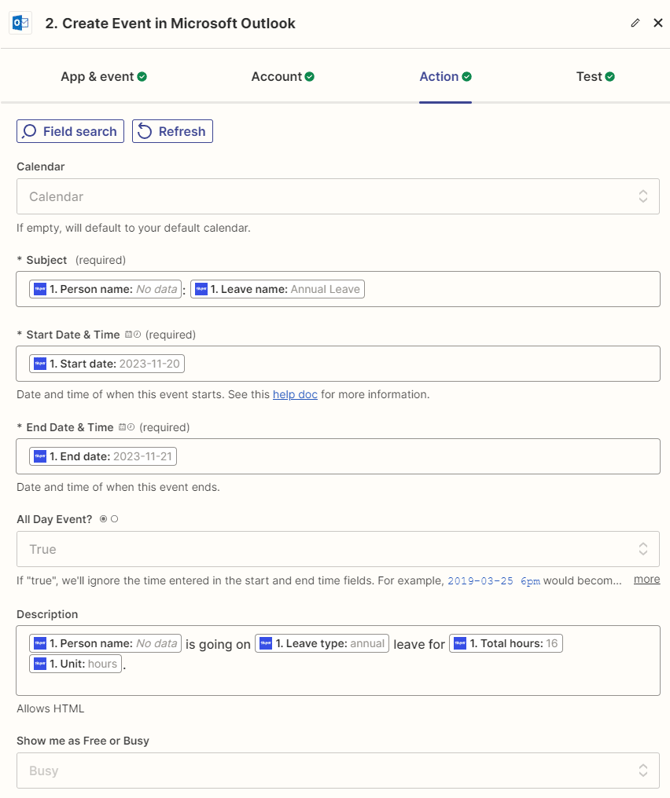Screen dimensions: 670x798
Task: Click the Leave type pill in Description
Action: [322, 643]
